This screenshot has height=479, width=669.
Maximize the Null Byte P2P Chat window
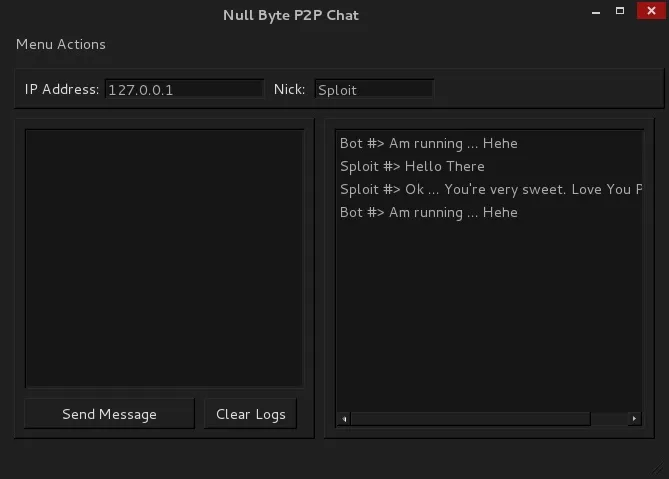620,11
